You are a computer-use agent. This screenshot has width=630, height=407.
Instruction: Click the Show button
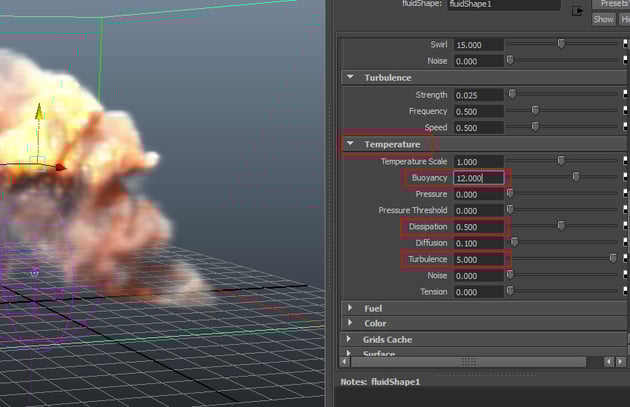[603, 19]
